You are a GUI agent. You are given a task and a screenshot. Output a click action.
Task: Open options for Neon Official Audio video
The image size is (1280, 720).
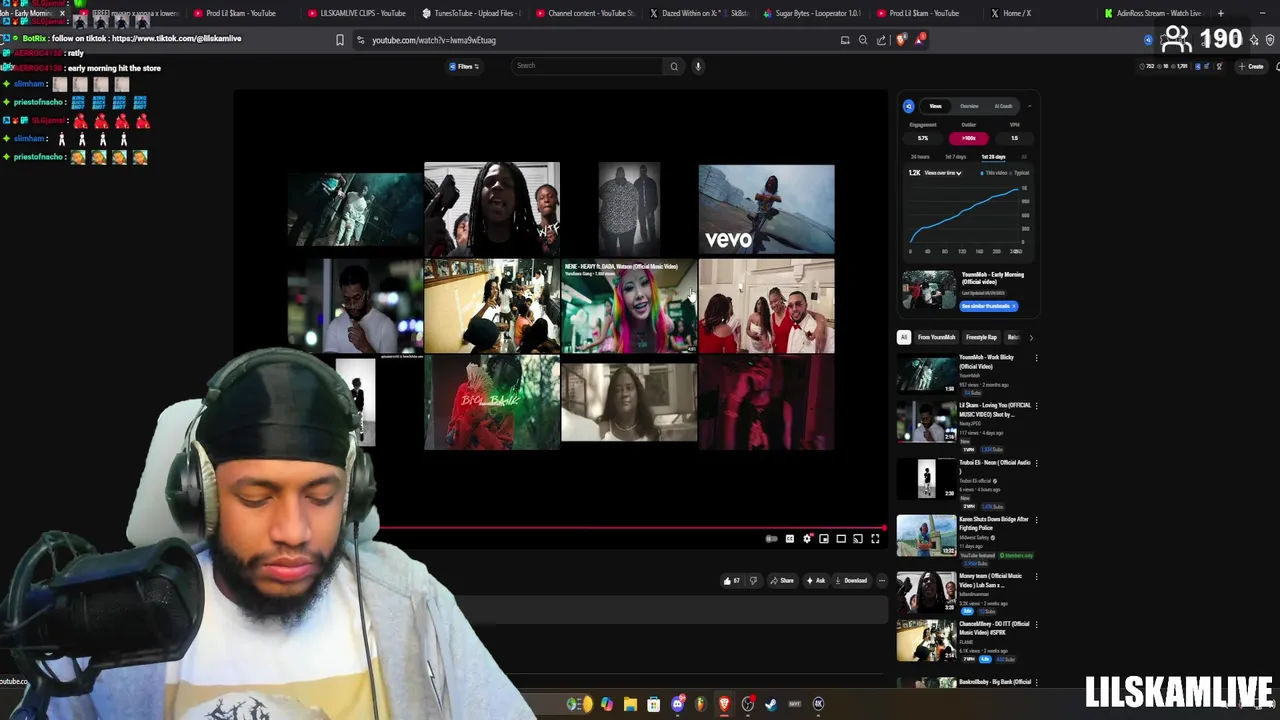pyautogui.click(x=1036, y=463)
